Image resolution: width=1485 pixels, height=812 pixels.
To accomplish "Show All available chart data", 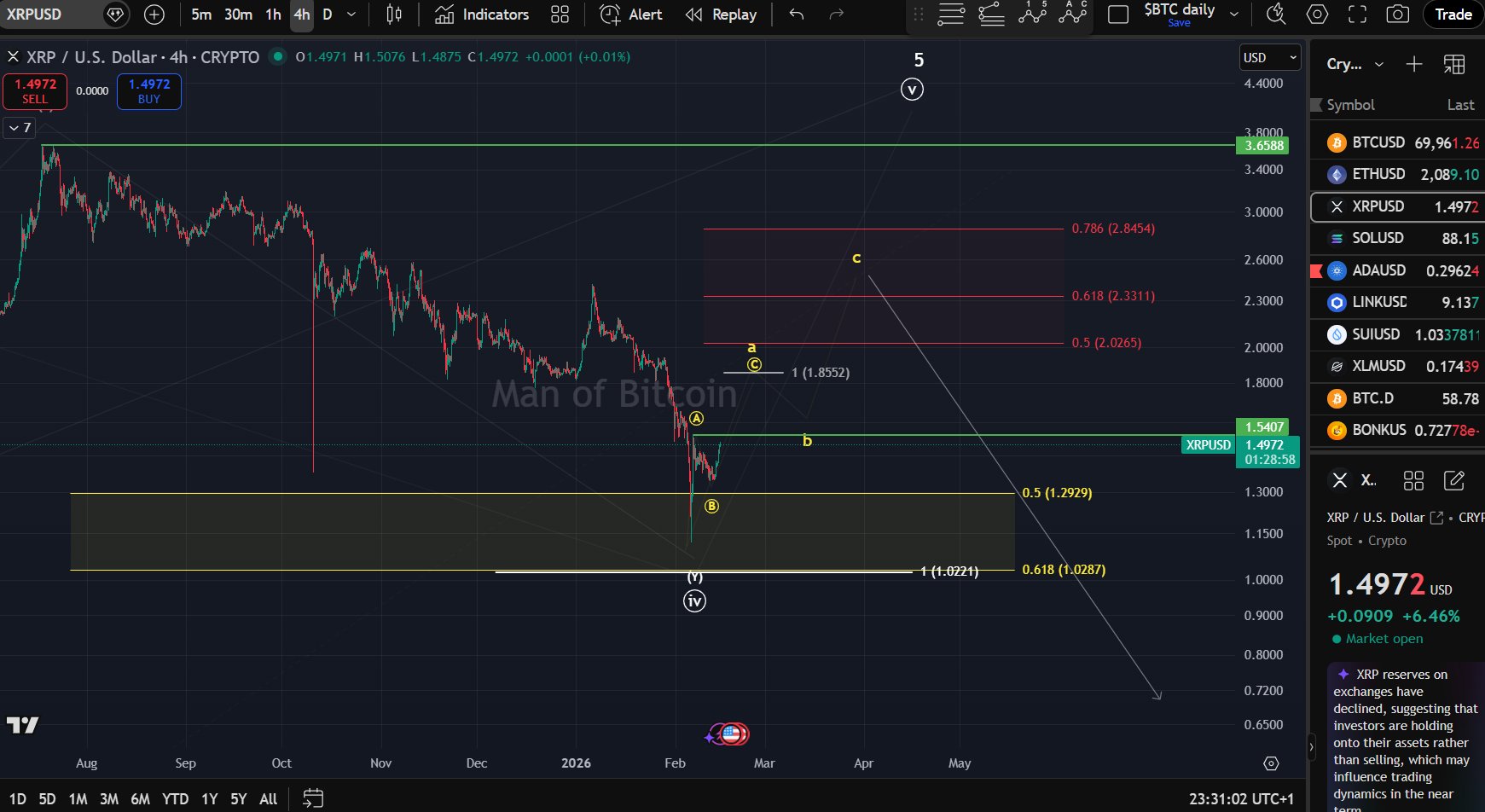I will click(x=268, y=799).
